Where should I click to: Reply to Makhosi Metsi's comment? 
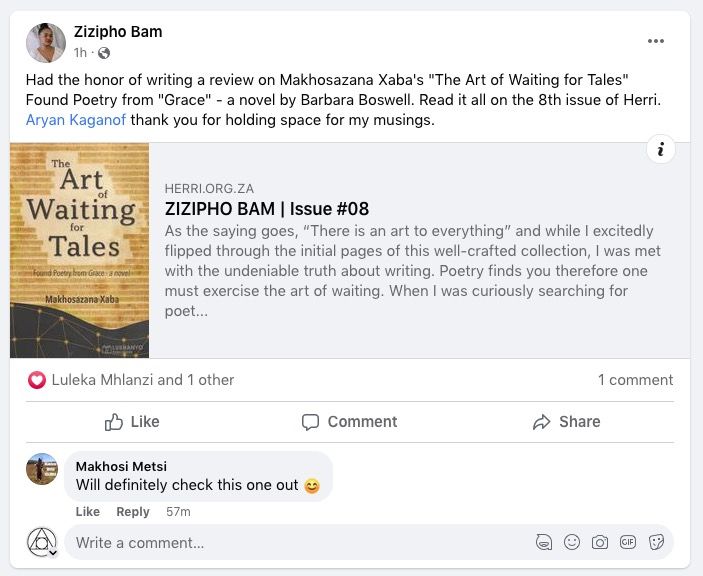click(x=133, y=511)
